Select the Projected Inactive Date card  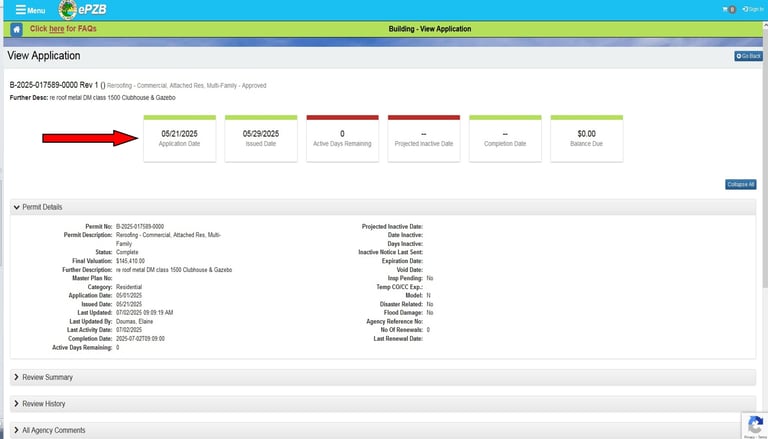click(424, 138)
